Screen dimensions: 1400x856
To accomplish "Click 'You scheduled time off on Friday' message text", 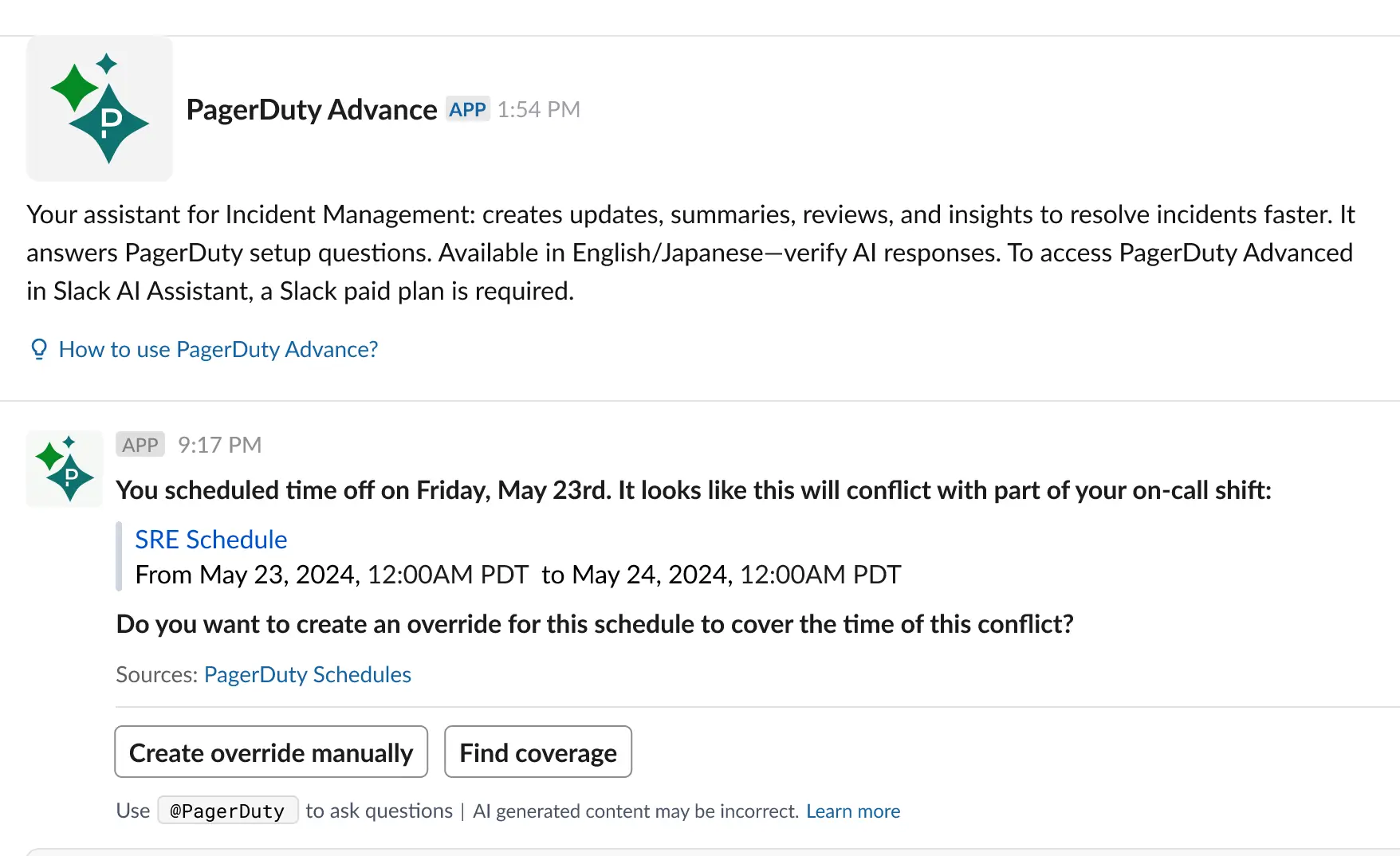I will [x=694, y=490].
